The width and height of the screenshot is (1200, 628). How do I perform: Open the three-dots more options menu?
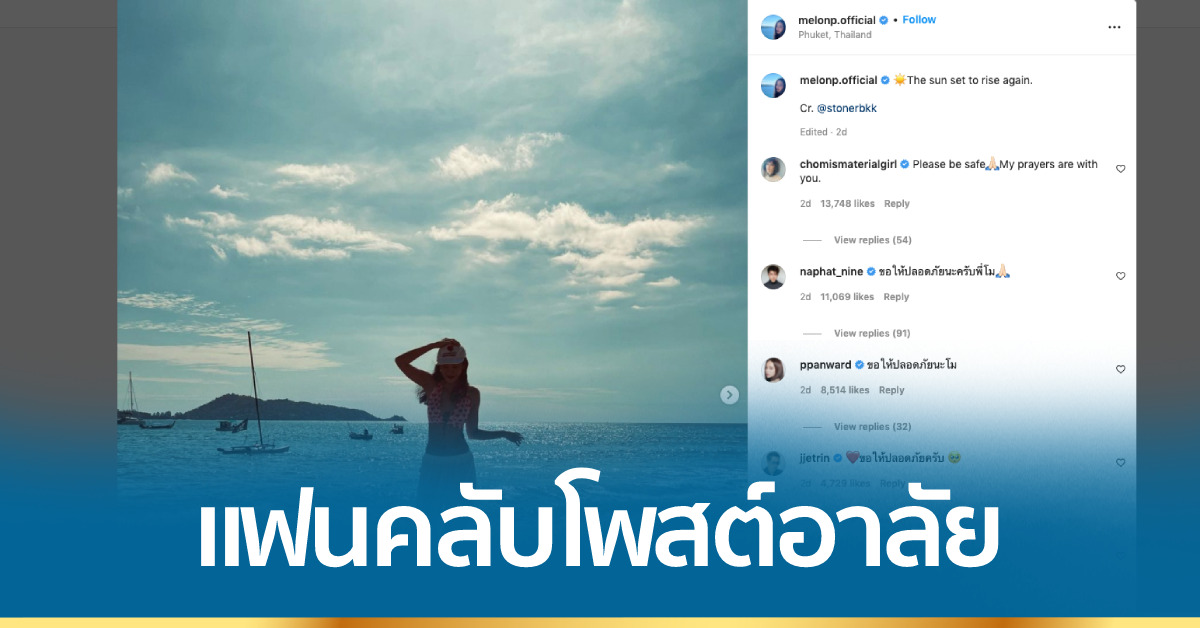(1114, 27)
